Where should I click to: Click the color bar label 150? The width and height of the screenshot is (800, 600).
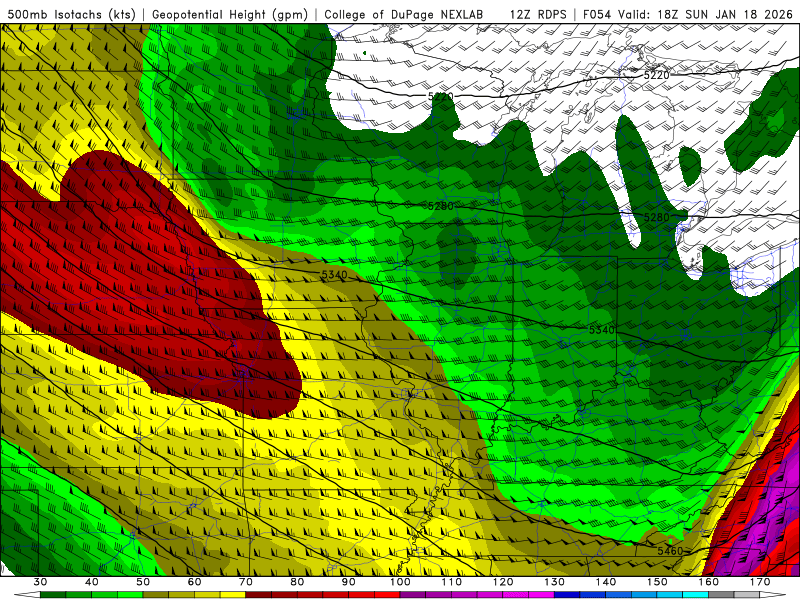tap(658, 582)
